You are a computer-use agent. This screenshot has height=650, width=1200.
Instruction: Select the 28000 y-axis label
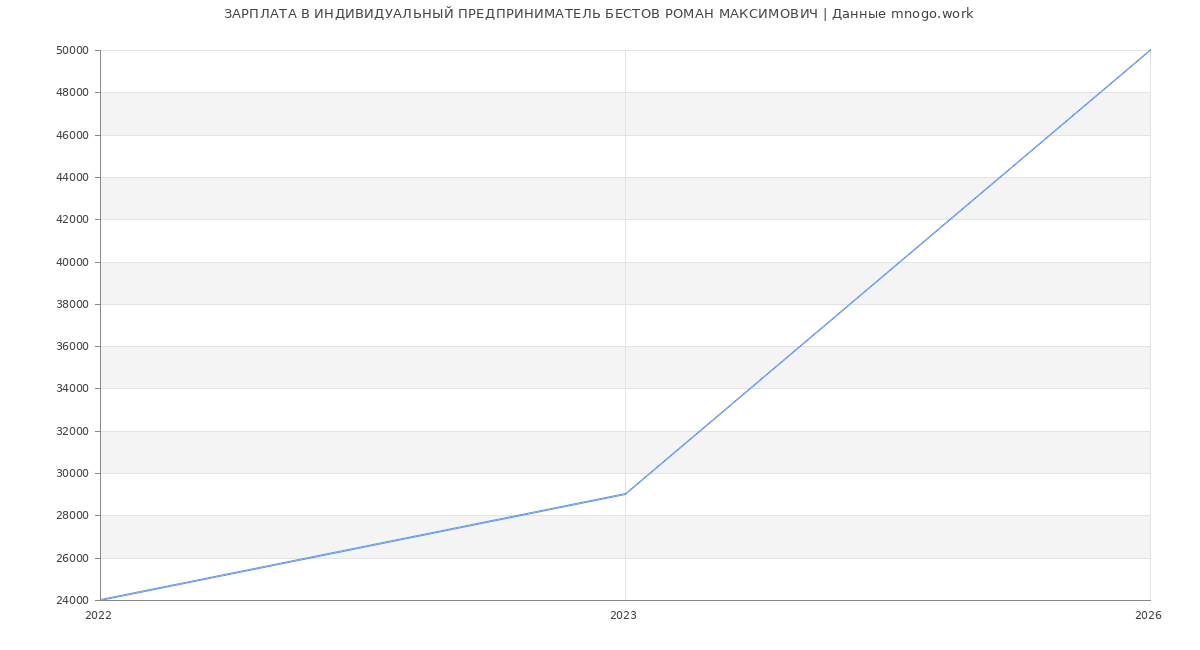click(73, 516)
